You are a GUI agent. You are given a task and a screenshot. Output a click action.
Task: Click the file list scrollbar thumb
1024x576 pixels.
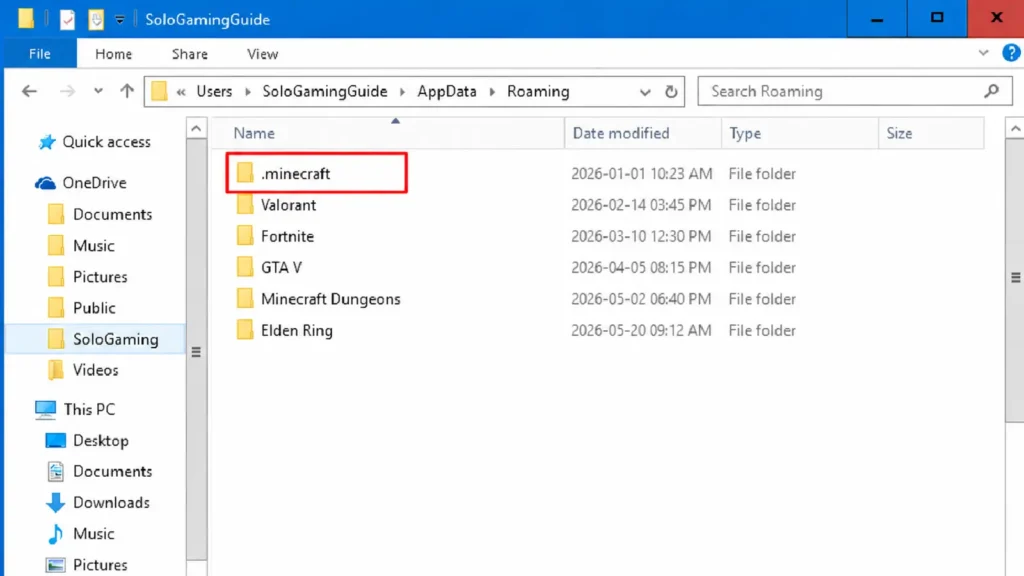1014,280
